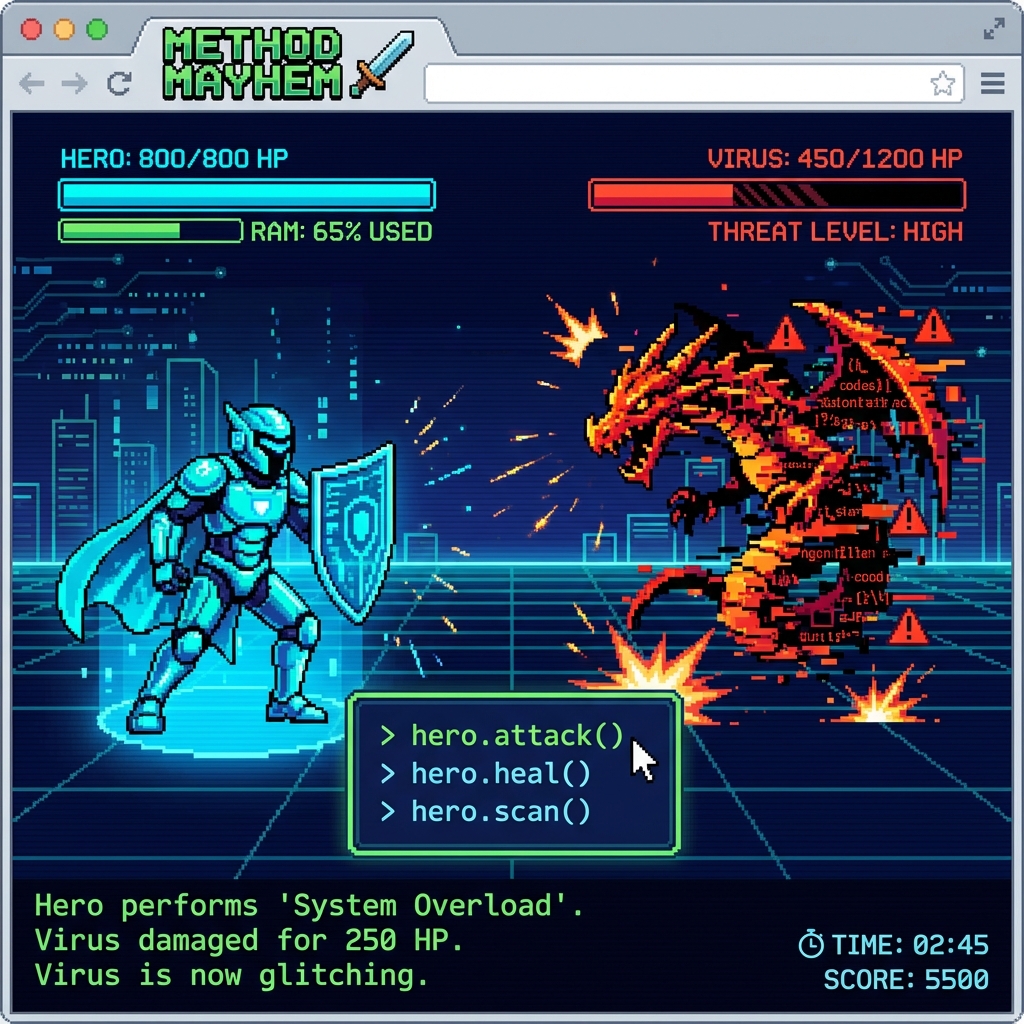
Task: Click the hero's cyan HP bar
Action: click(246, 194)
